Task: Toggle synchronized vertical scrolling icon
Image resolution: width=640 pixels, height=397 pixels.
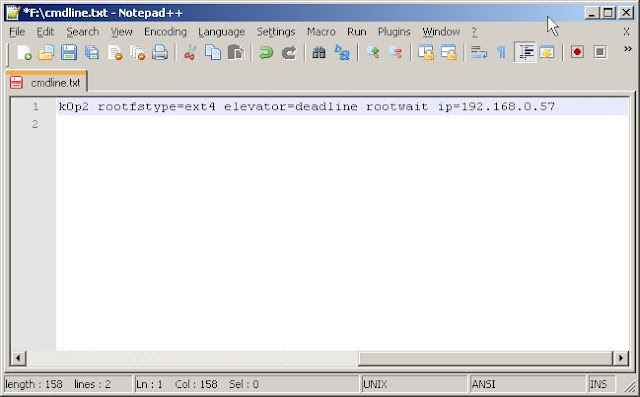Action: (x=425, y=53)
